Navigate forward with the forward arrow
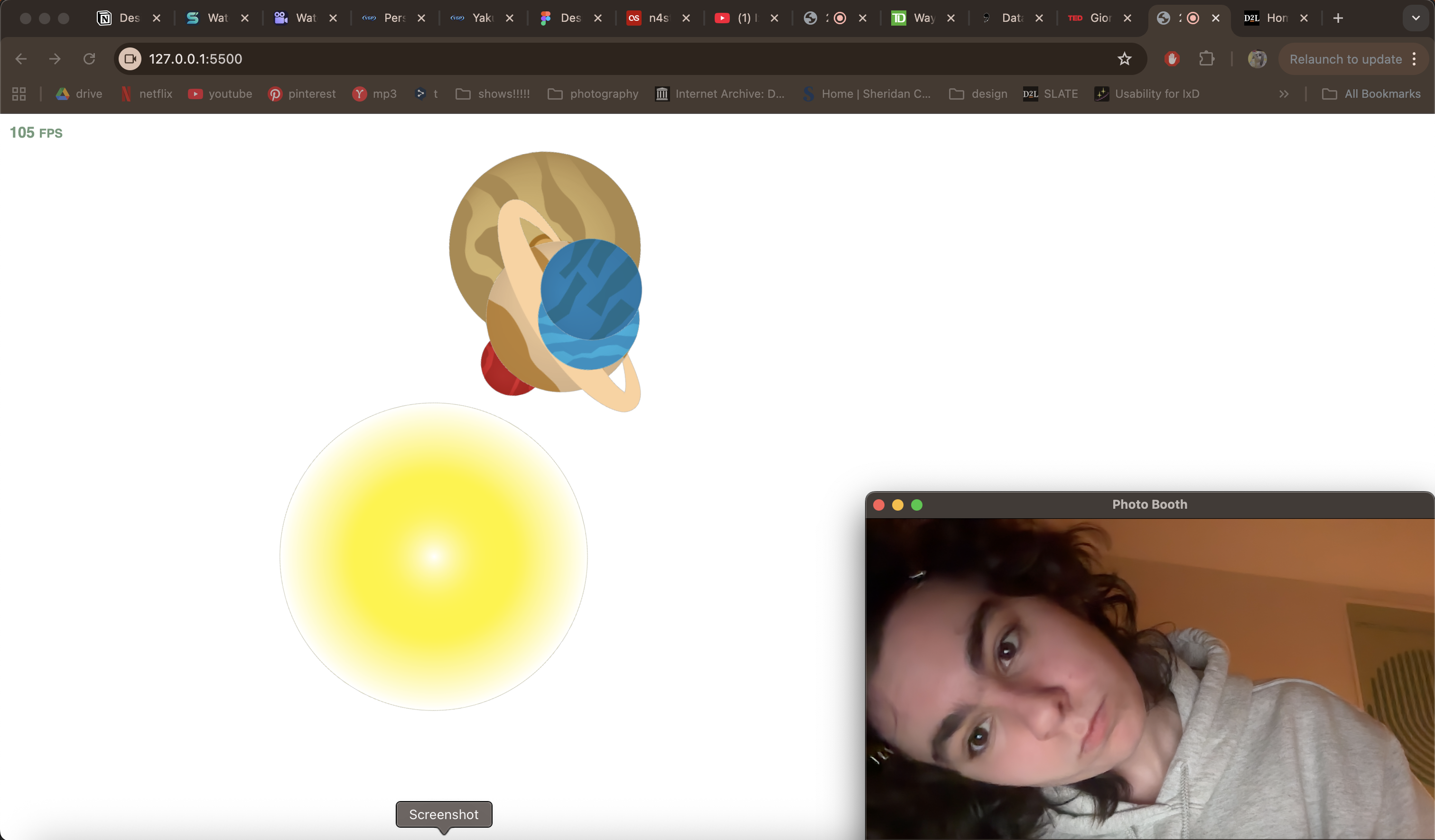The width and height of the screenshot is (1435, 840). (x=54, y=59)
